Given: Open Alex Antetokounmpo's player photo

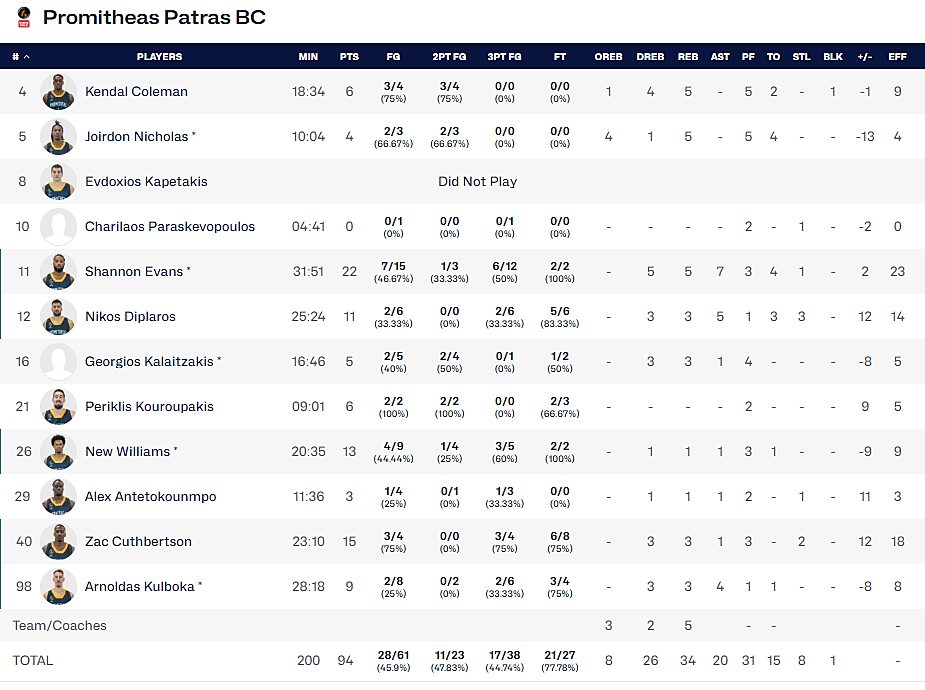Looking at the screenshot, I should pos(58,497).
